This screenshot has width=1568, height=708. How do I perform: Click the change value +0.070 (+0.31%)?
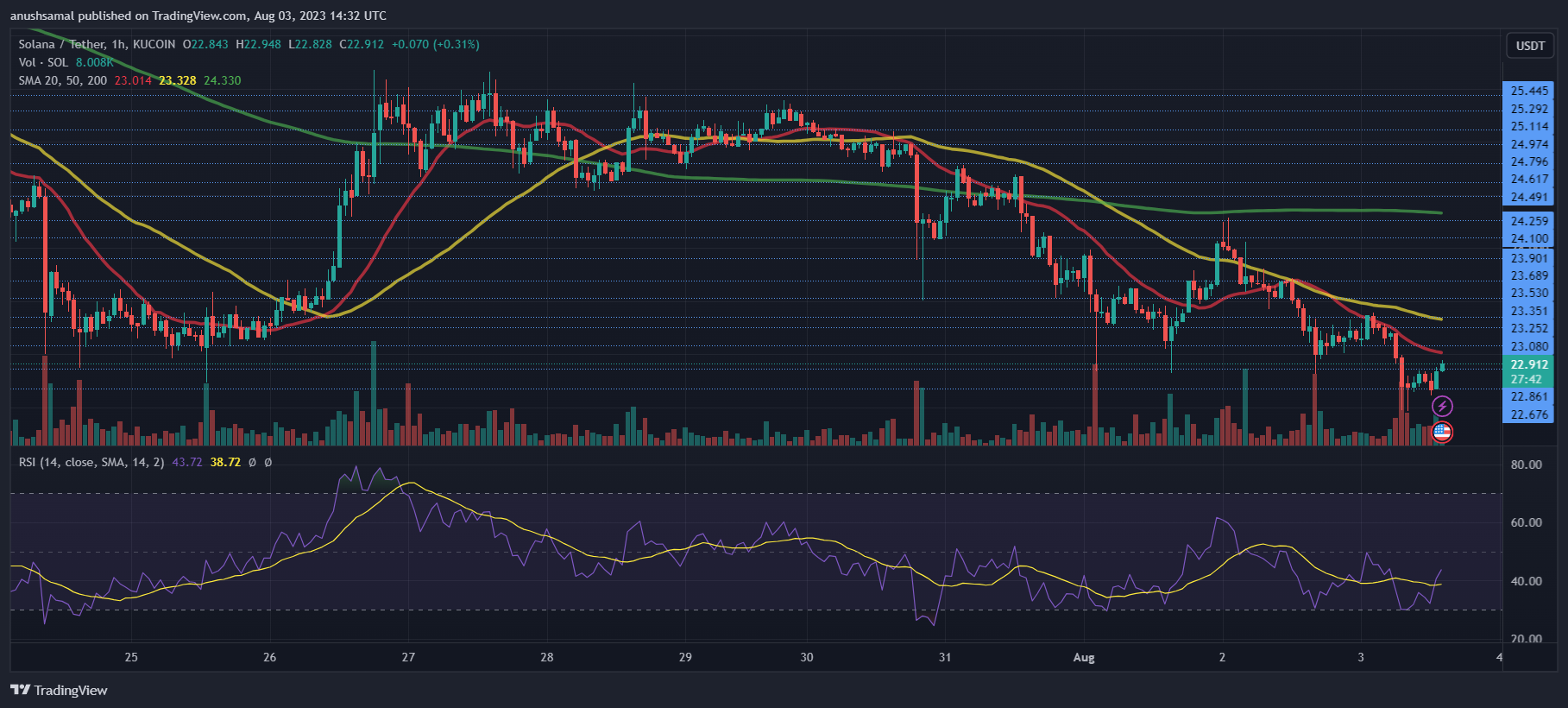[436, 44]
